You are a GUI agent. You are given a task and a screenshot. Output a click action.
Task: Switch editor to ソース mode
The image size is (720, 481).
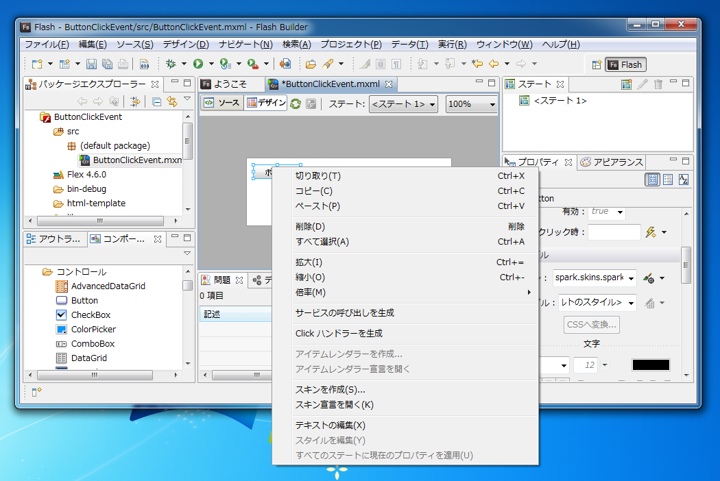222,103
